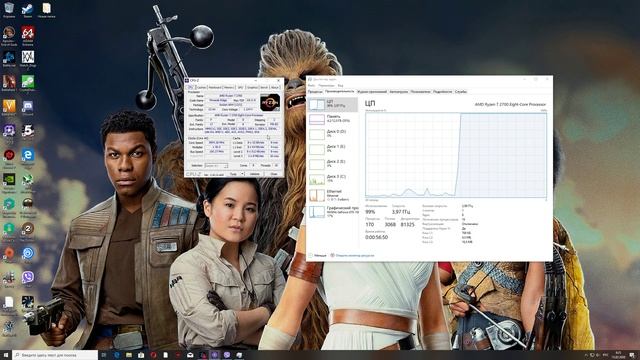Screen dimensions: 640x360
Task: Open the Mail app from the taskbar
Action: tap(190, 355)
